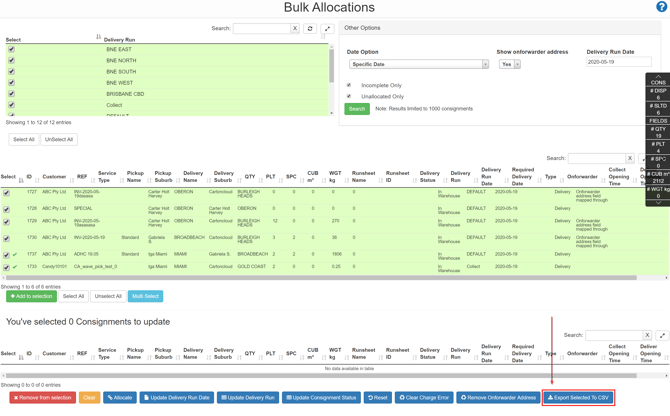Expand the selected consignments table fullscreen

662,335
